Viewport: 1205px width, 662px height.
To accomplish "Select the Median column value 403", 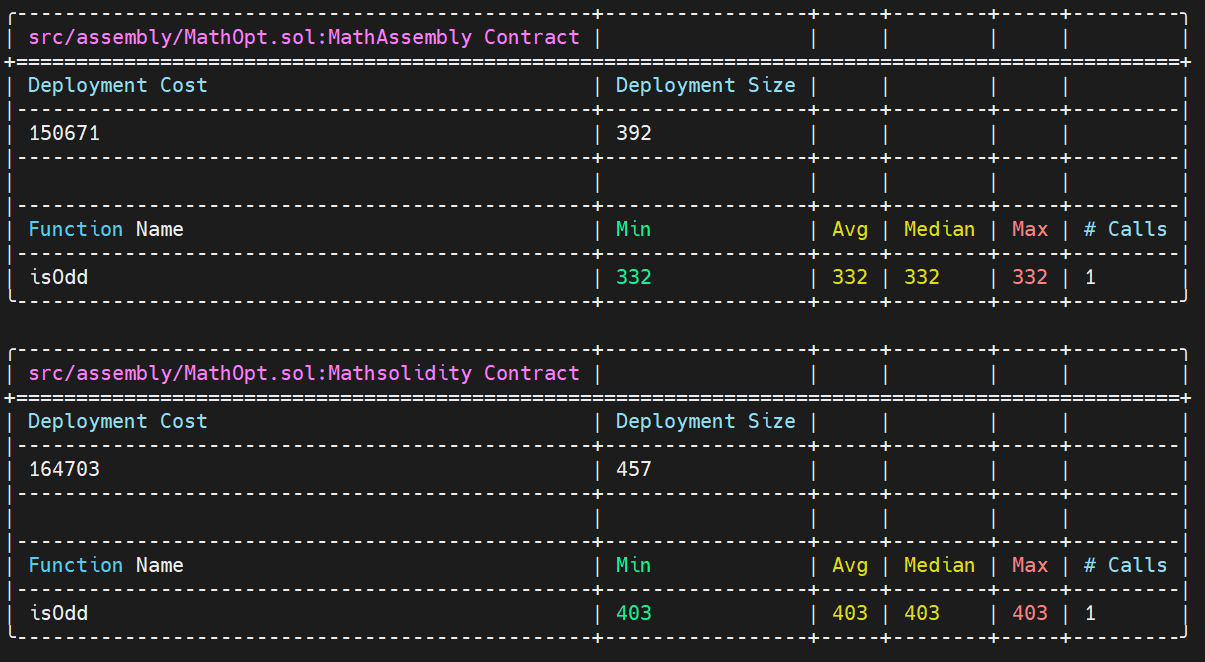I will coord(922,613).
